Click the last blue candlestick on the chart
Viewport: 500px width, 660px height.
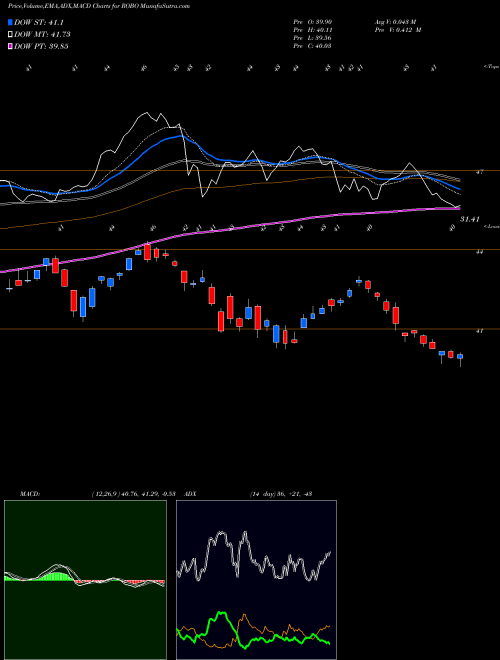pyautogui.click(x=460, y=357)
